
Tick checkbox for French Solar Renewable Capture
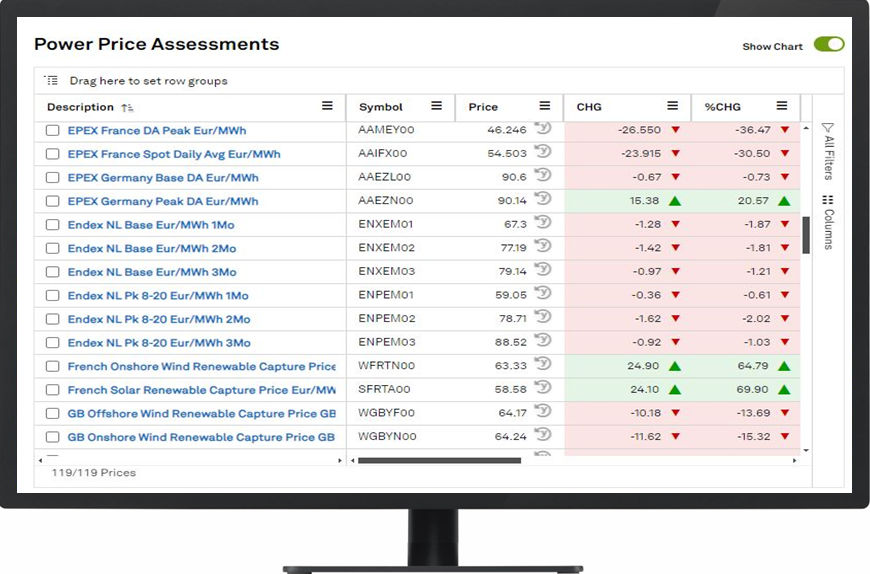[x=53, y=390]
